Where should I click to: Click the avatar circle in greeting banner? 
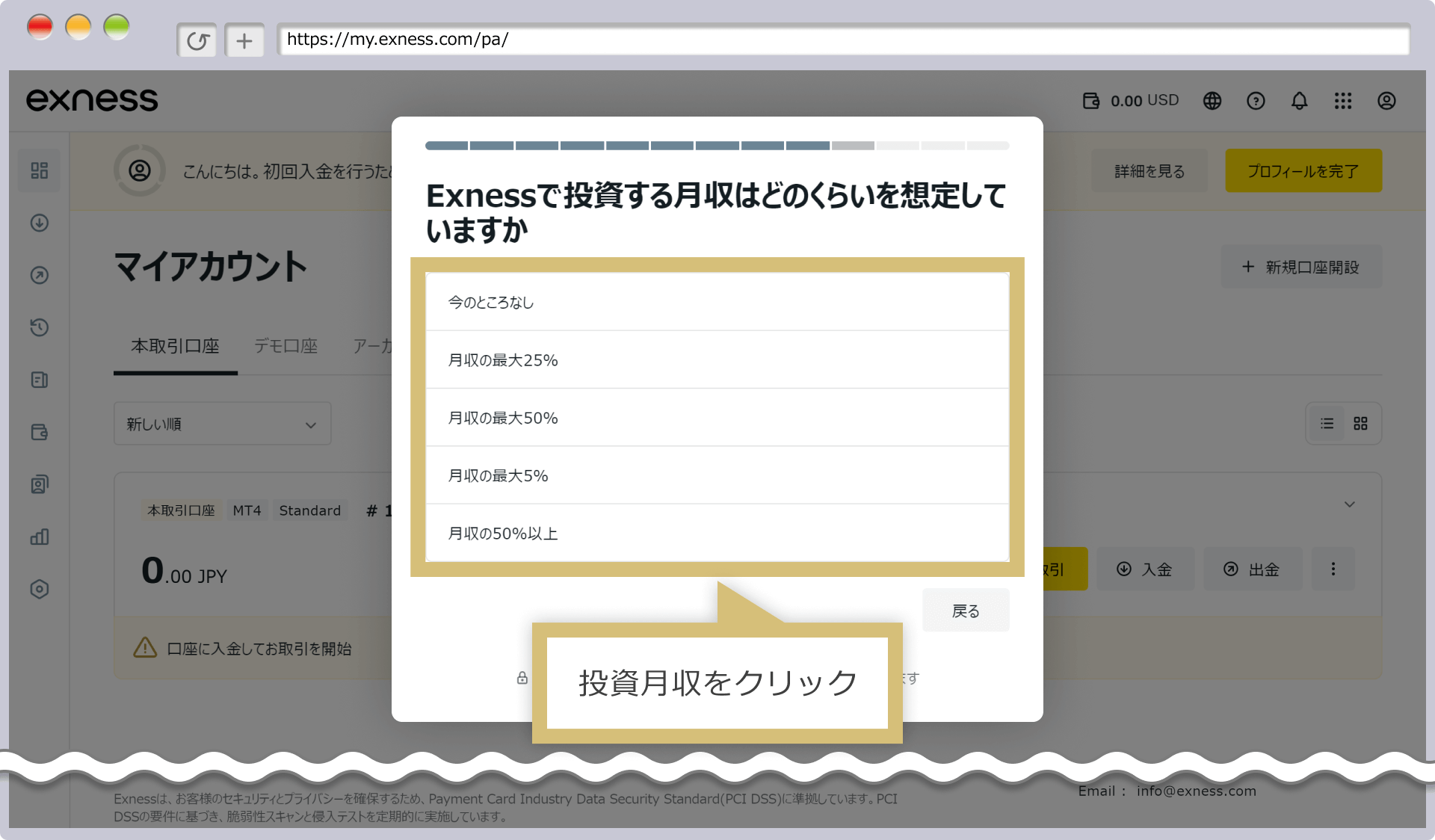[x=140, y=170]
